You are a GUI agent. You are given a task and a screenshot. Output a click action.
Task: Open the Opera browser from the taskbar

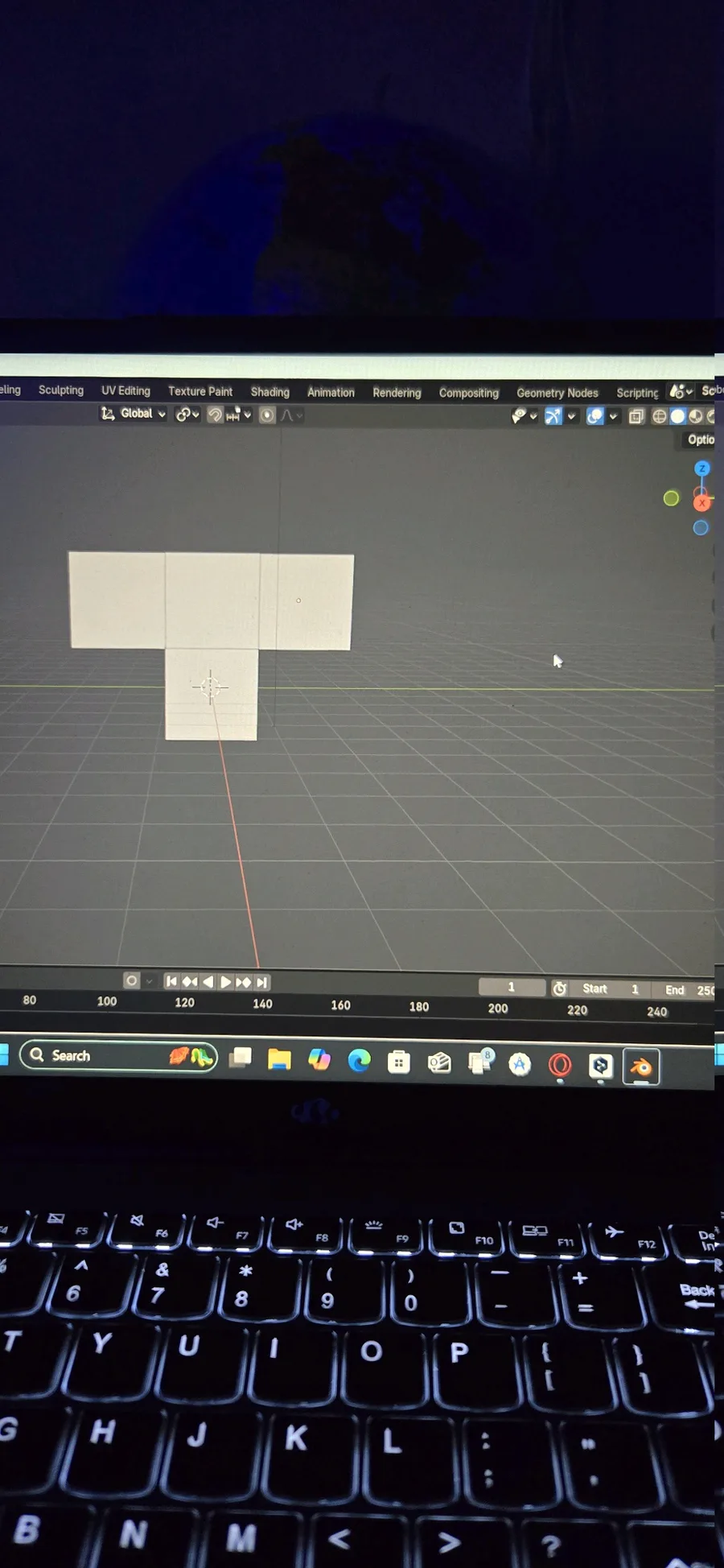click(560, 1066)
